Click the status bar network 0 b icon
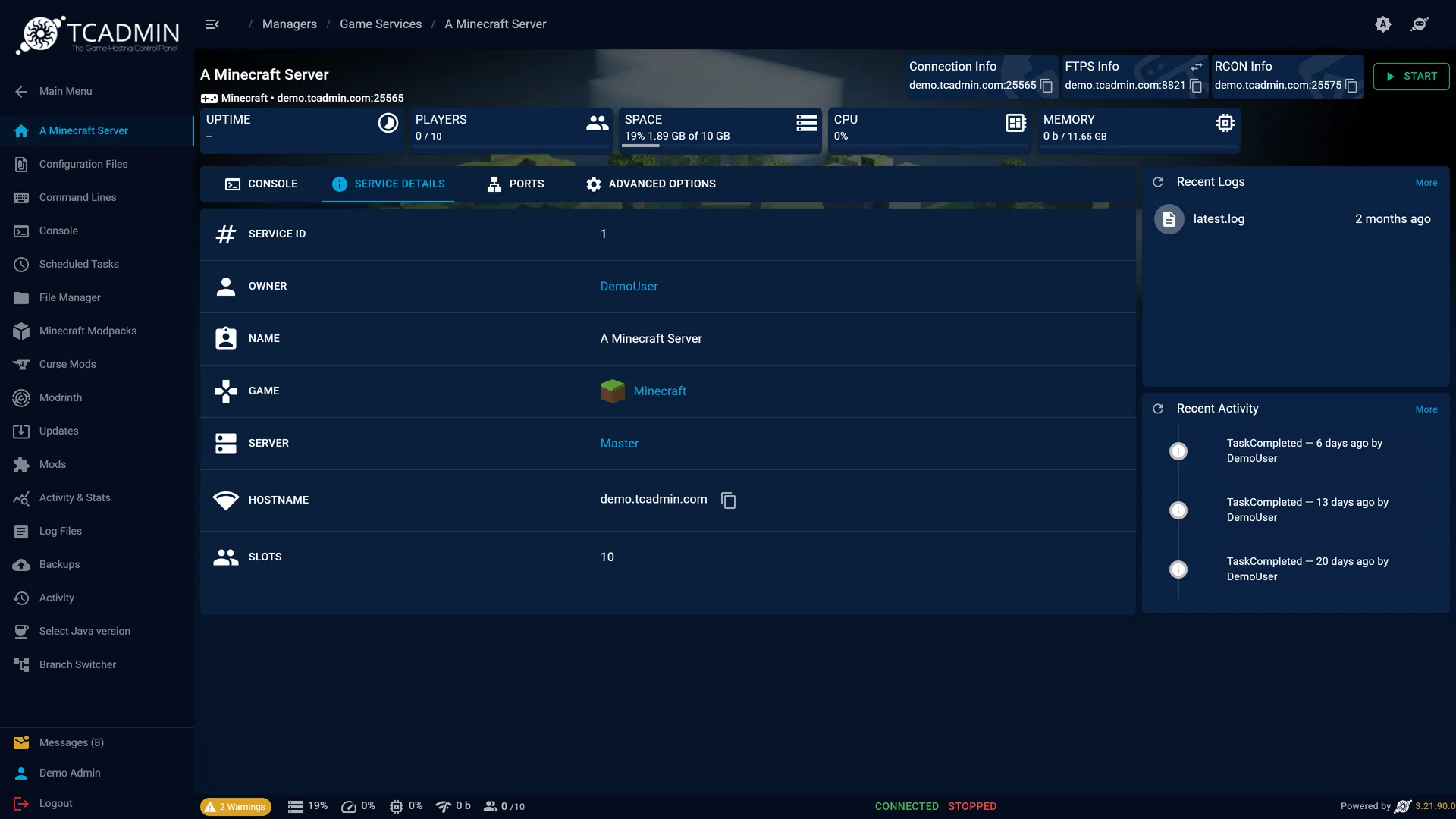Screen dimensions: 1456x819 click(x=443, y=807)
